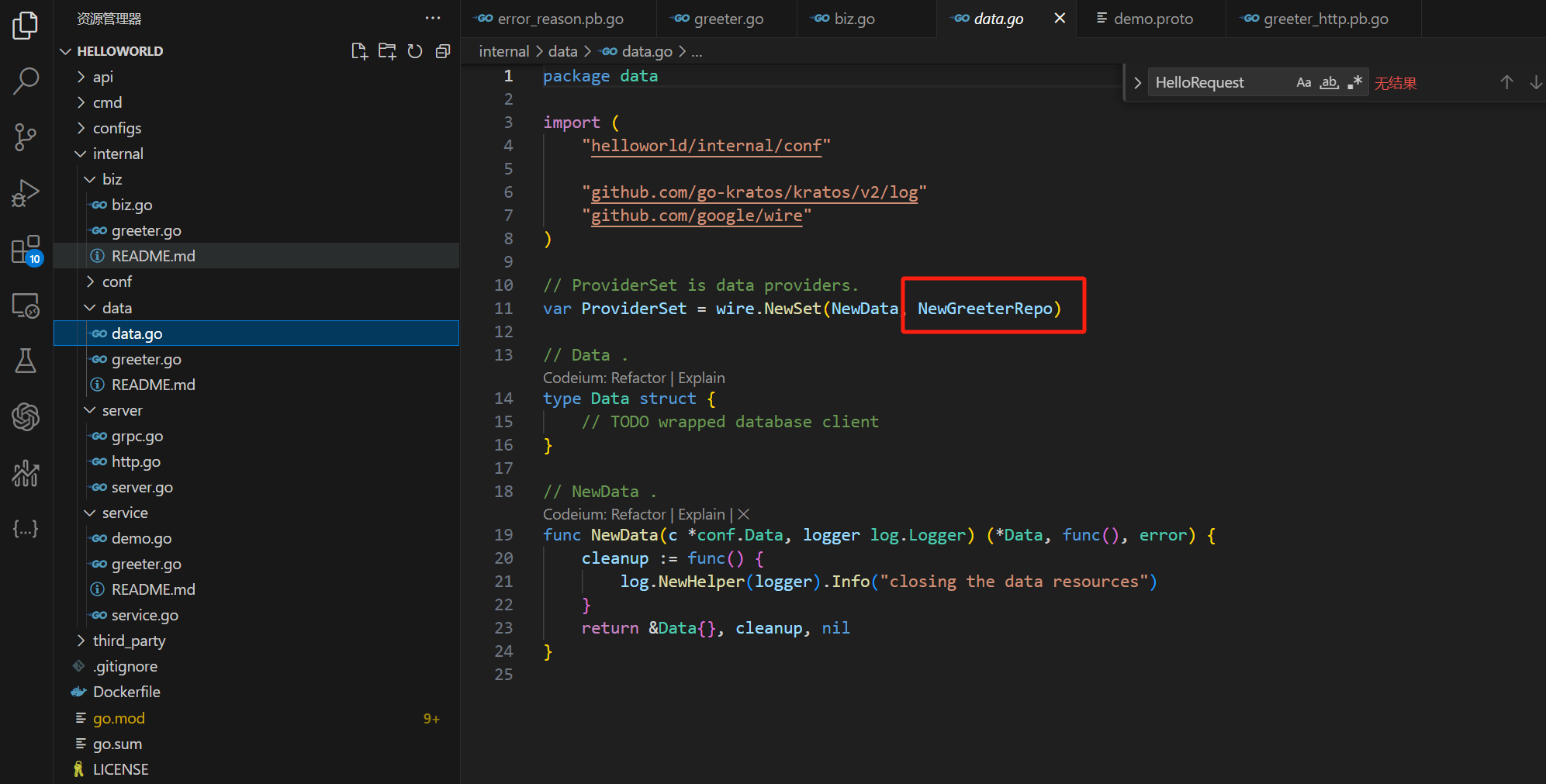
Task: Open the Search view in activity bar
Action: pyautogui.click(x=26, y=81)
